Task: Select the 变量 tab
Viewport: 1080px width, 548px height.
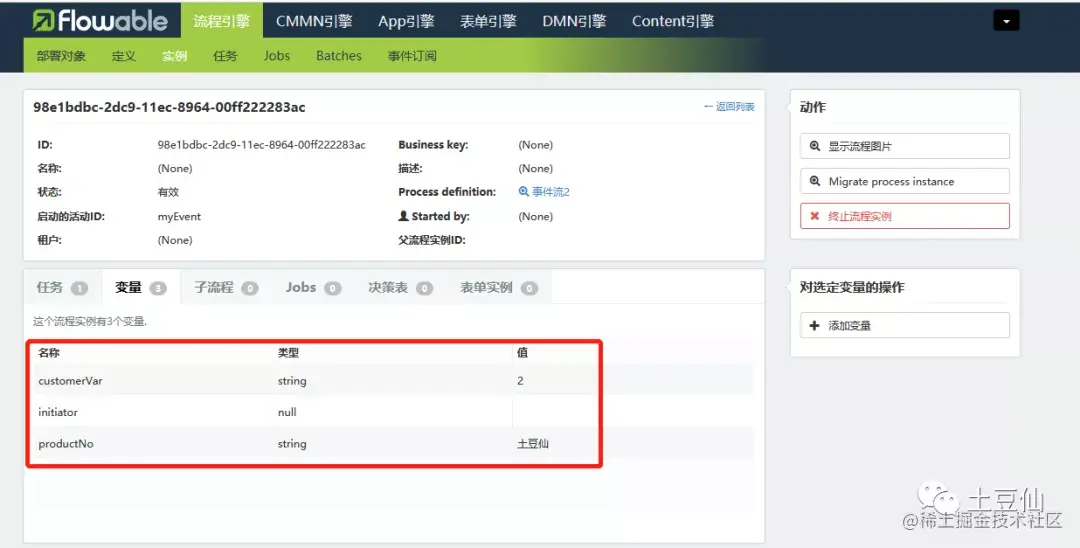Action: (x=141, y=287)
